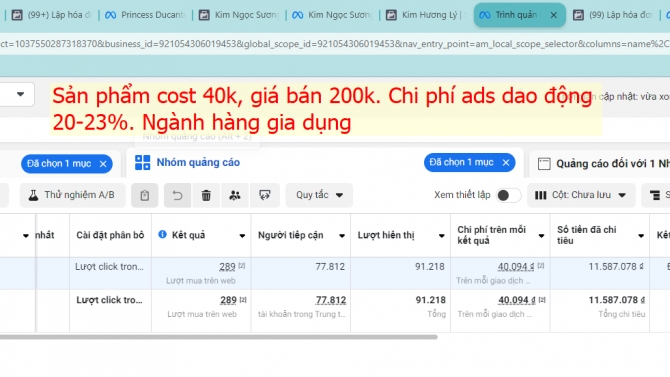Image resolution: width=670 pixels, height=377 pixels.
Task: Switch to the Princess Ducante browser tab
Action: coord(145,15)
